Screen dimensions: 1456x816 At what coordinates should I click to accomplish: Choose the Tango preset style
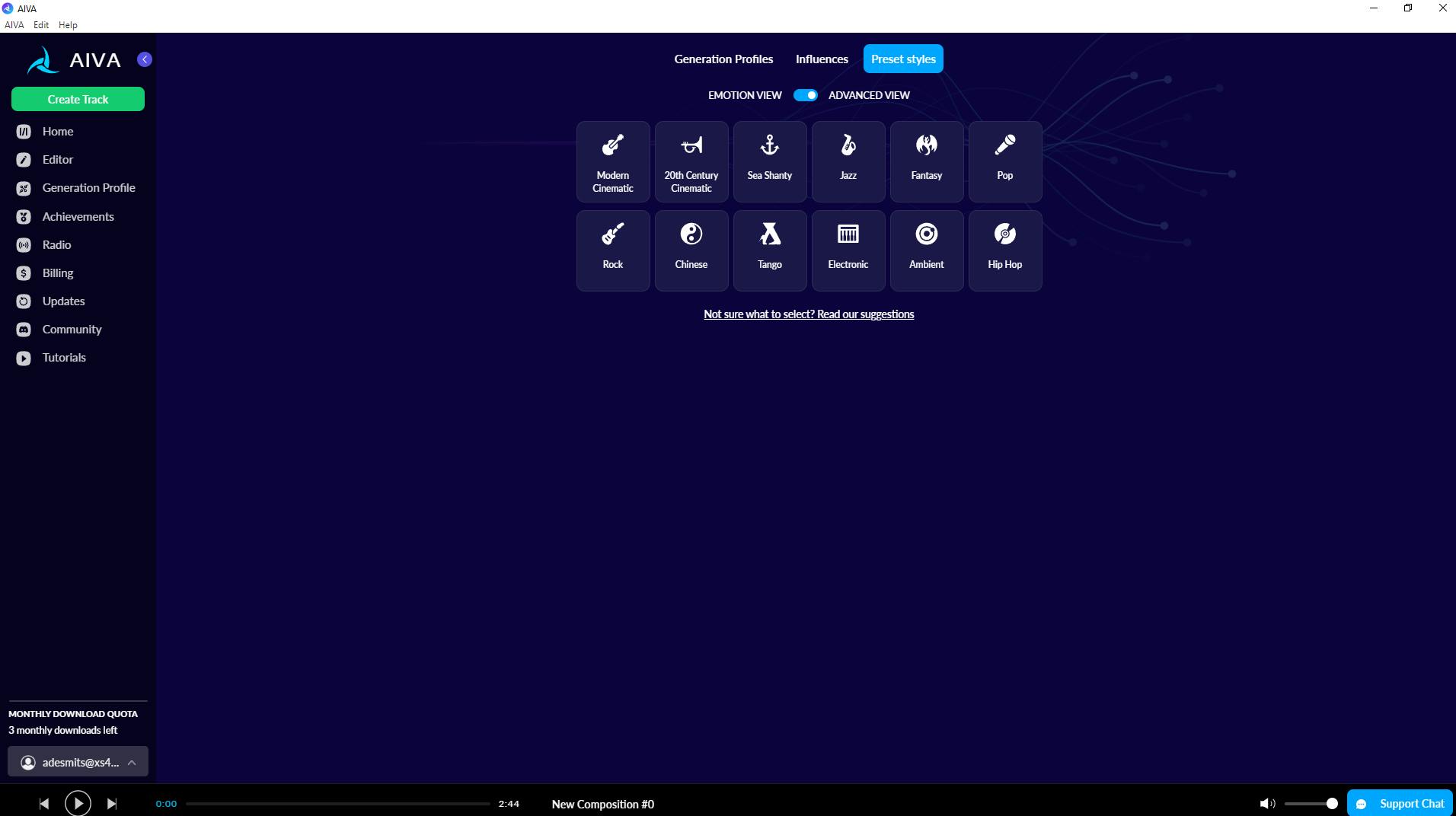(770, 250)
